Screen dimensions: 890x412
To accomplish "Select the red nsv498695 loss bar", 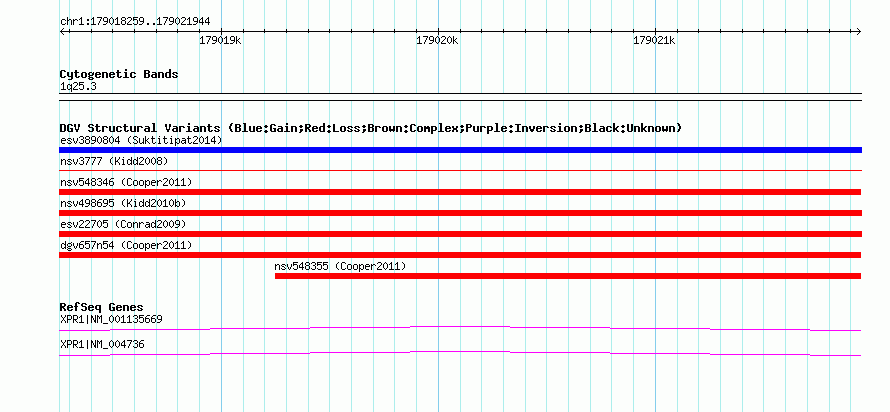I will 460,213.
